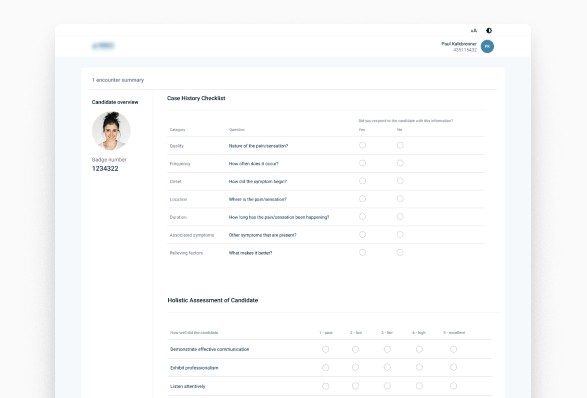
Task: Rate Listen attentively as 2 - low
Action: tap(355, 386)
